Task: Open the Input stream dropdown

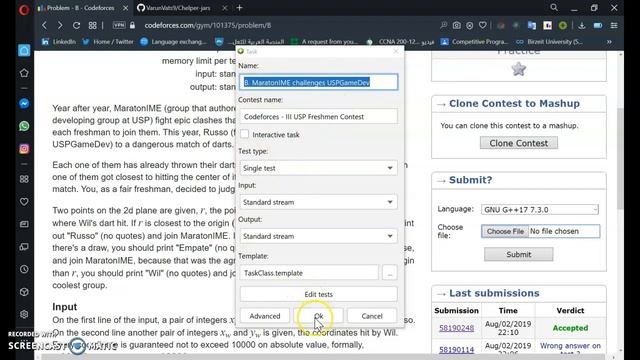Action: coord(318,202)
